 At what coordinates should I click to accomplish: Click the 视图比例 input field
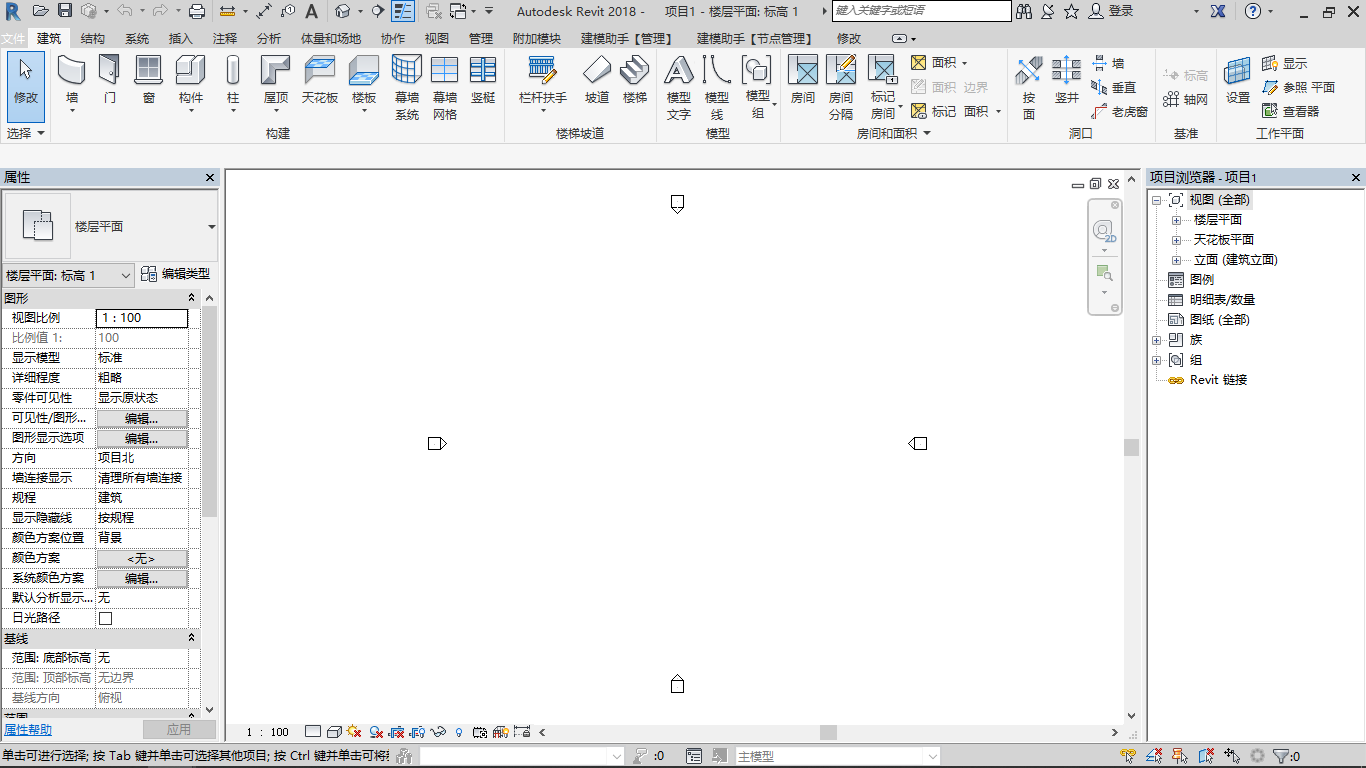[141, 318]
